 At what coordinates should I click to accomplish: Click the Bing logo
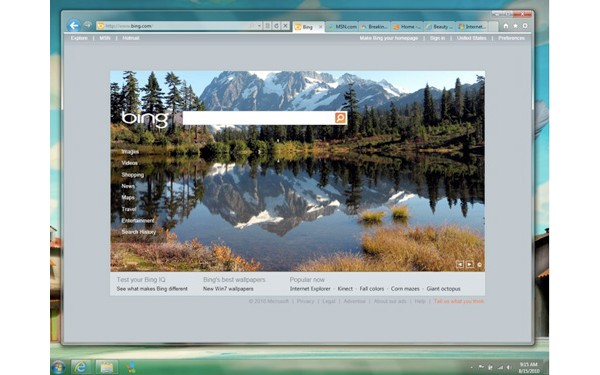tap(145, 119)
